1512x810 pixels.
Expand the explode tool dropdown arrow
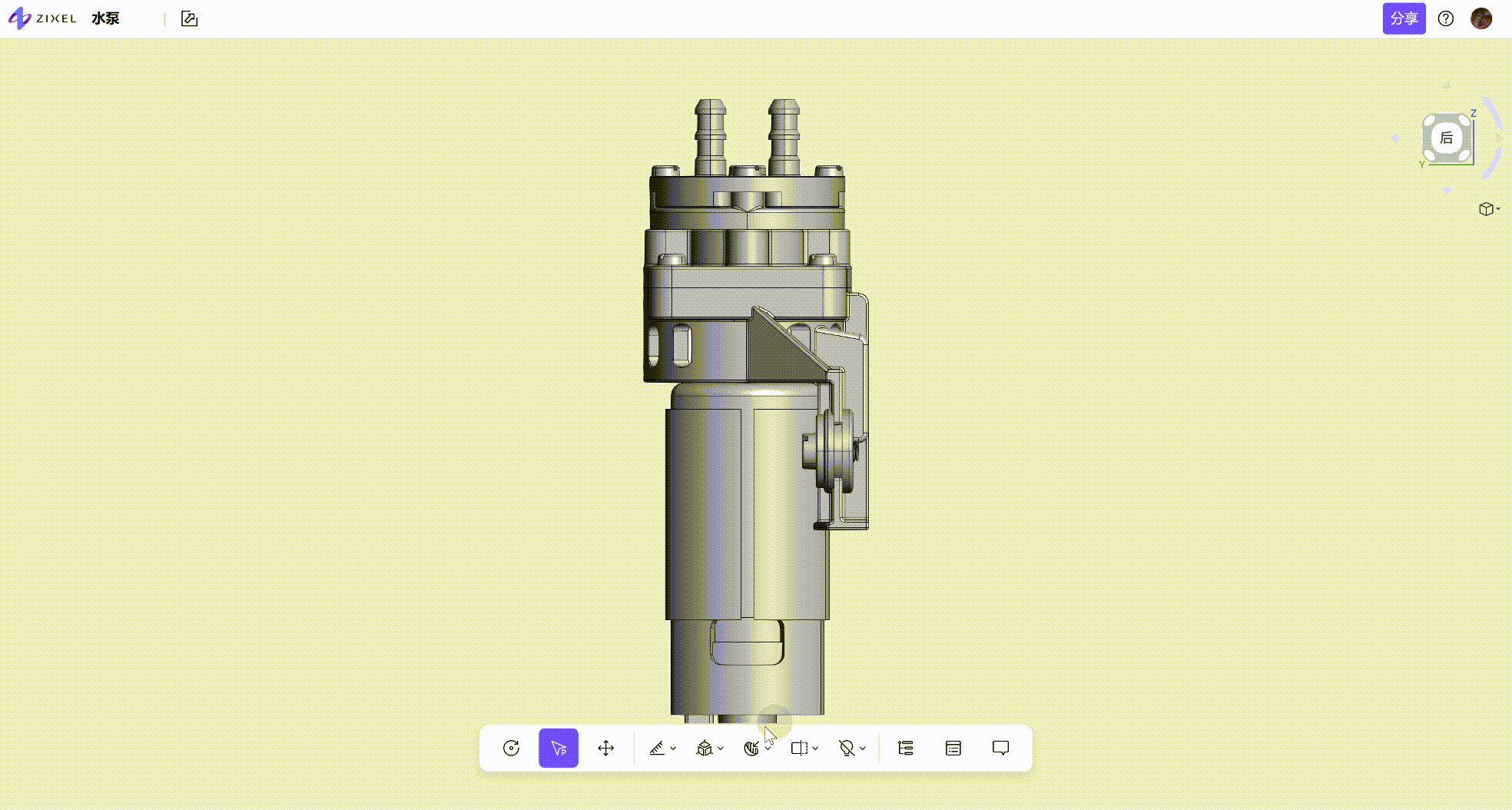click(721, 749)
